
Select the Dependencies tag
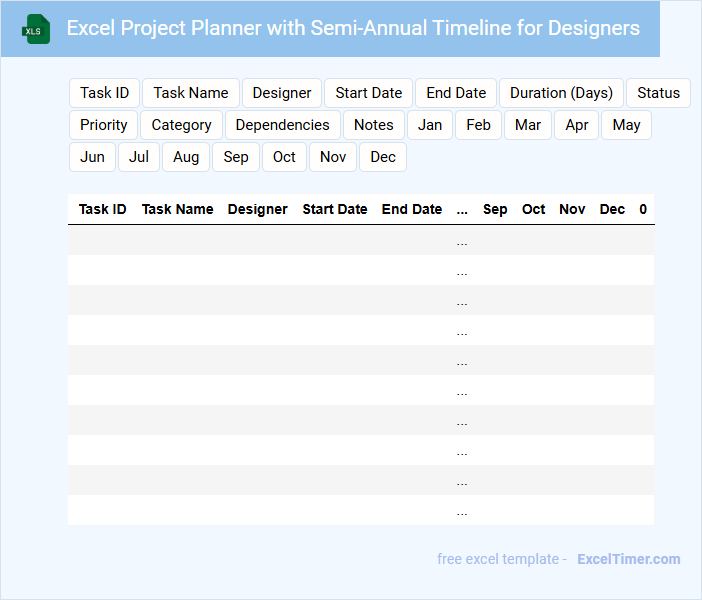(x=282, y=125)
